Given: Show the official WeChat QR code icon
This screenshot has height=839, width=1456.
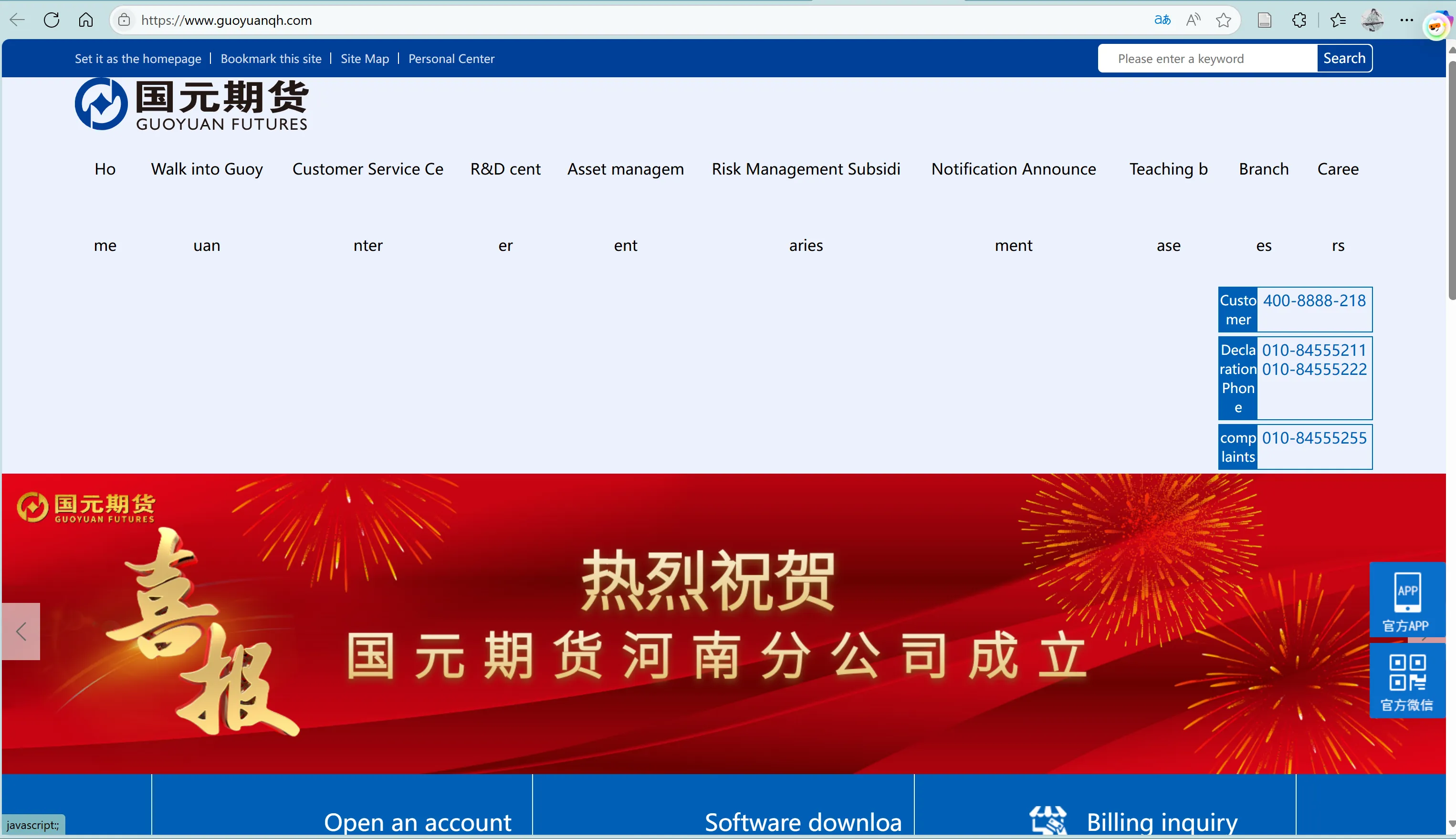Looking at the screenshot, I should coord(1407,681).
